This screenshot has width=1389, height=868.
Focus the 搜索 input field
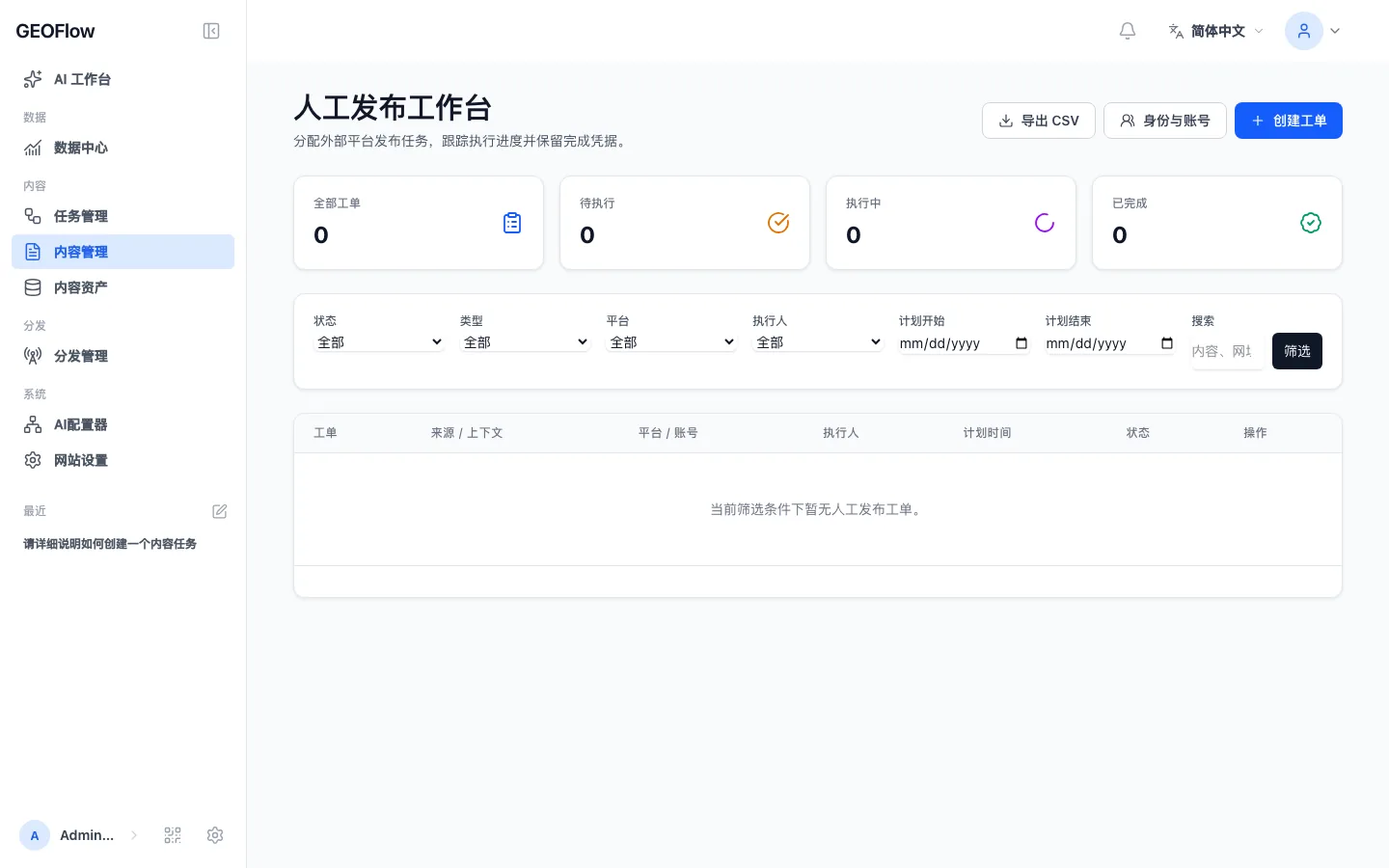tap(1228, 351)
